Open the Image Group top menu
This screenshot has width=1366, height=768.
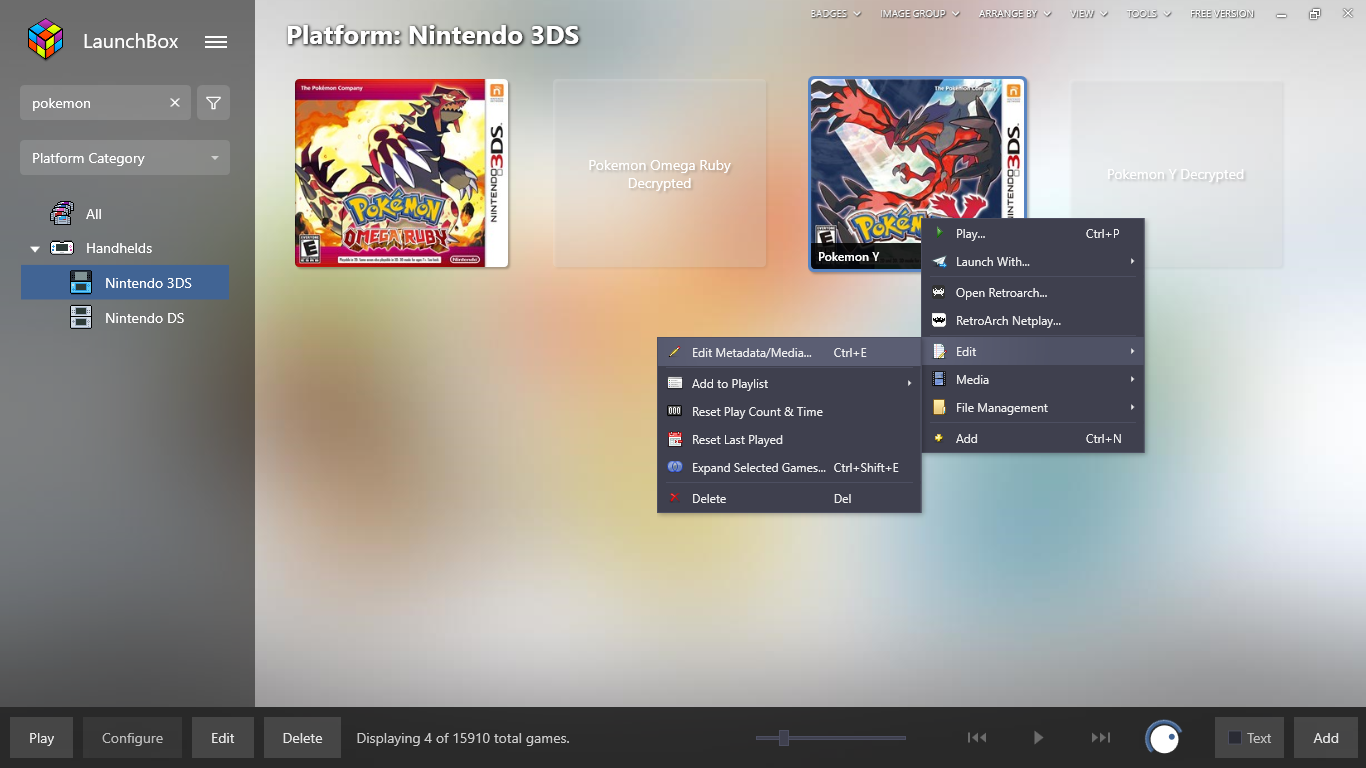[x=920, y=14]
